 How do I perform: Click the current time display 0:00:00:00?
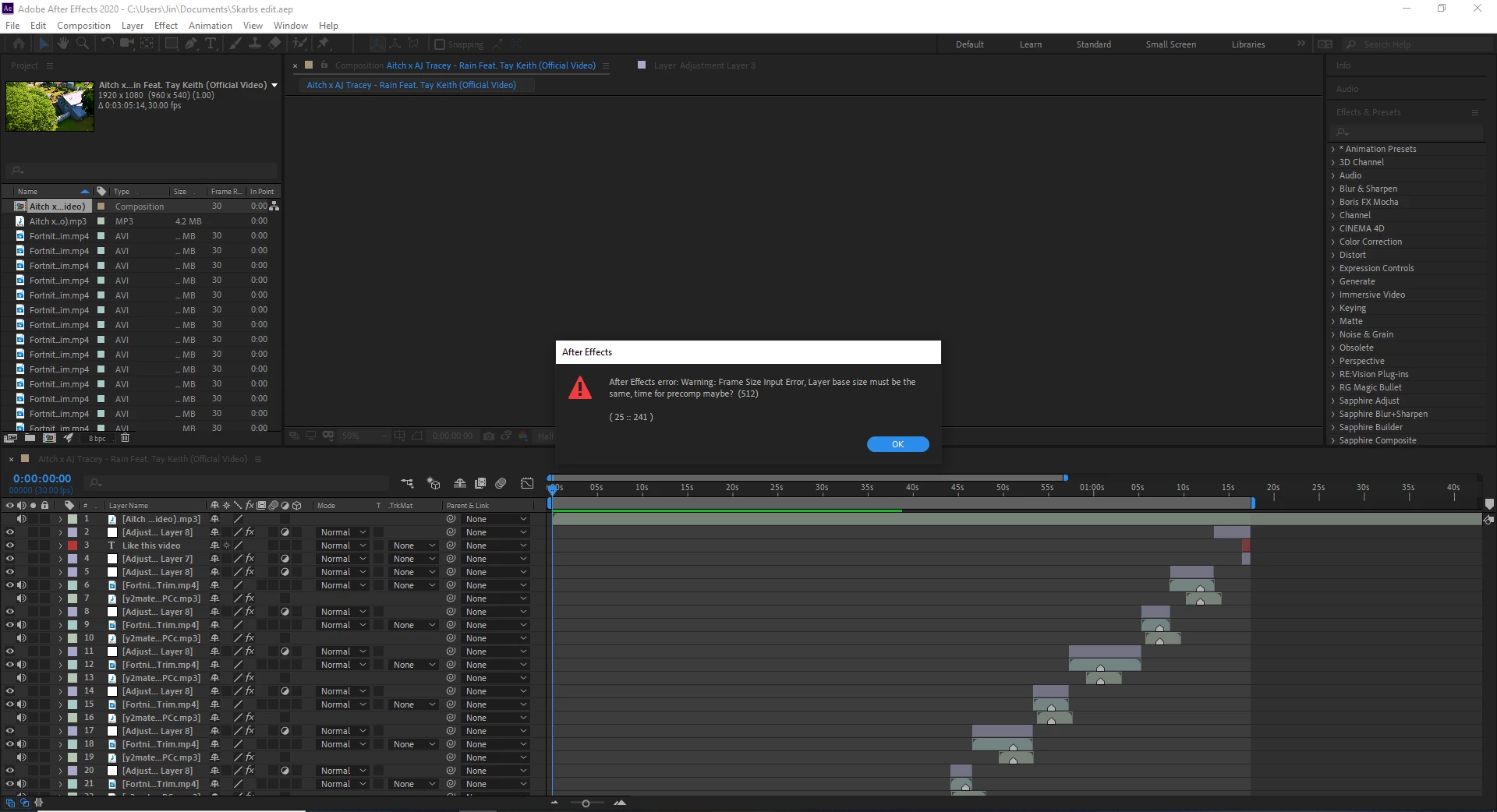click(x=42, y=478)
